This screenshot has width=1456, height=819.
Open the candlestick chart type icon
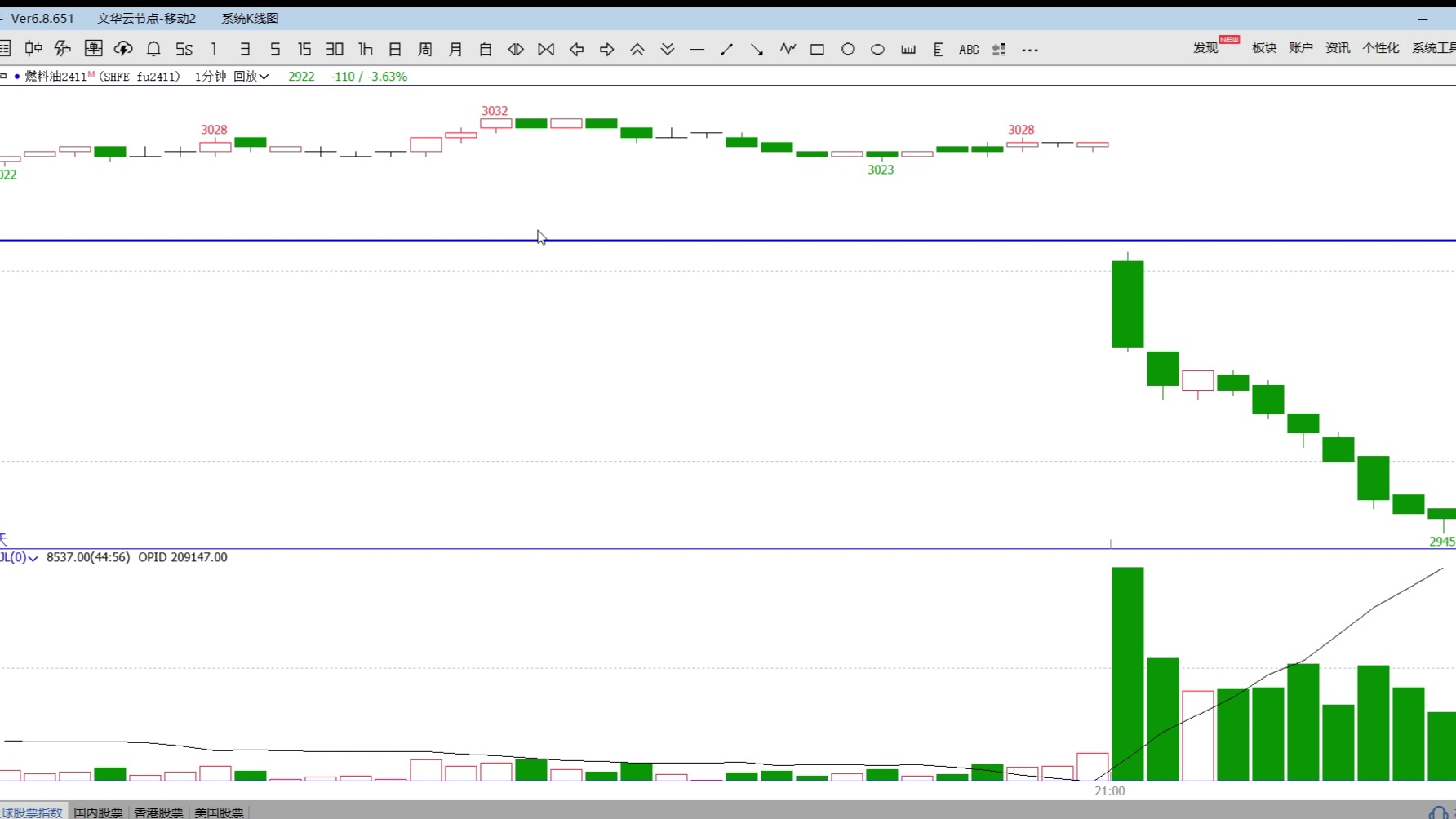[x=33, y=49]
